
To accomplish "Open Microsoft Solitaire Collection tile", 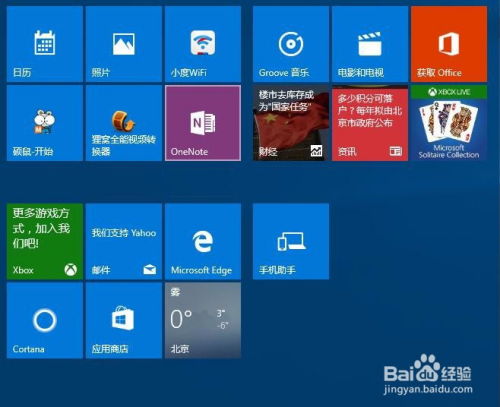I will 449,123.
